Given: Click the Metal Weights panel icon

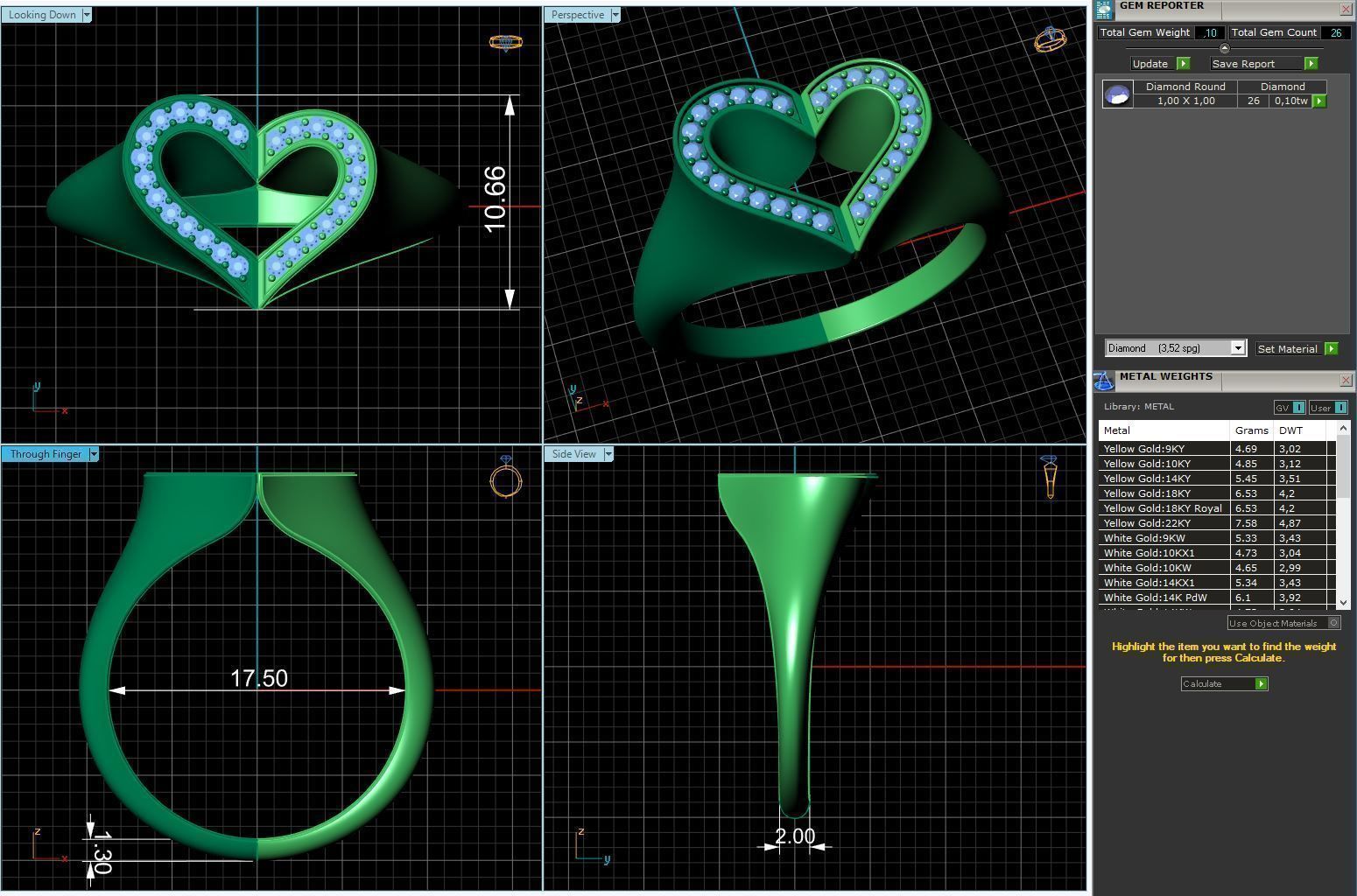Looking at the screenshot, I should point(1104,380).
